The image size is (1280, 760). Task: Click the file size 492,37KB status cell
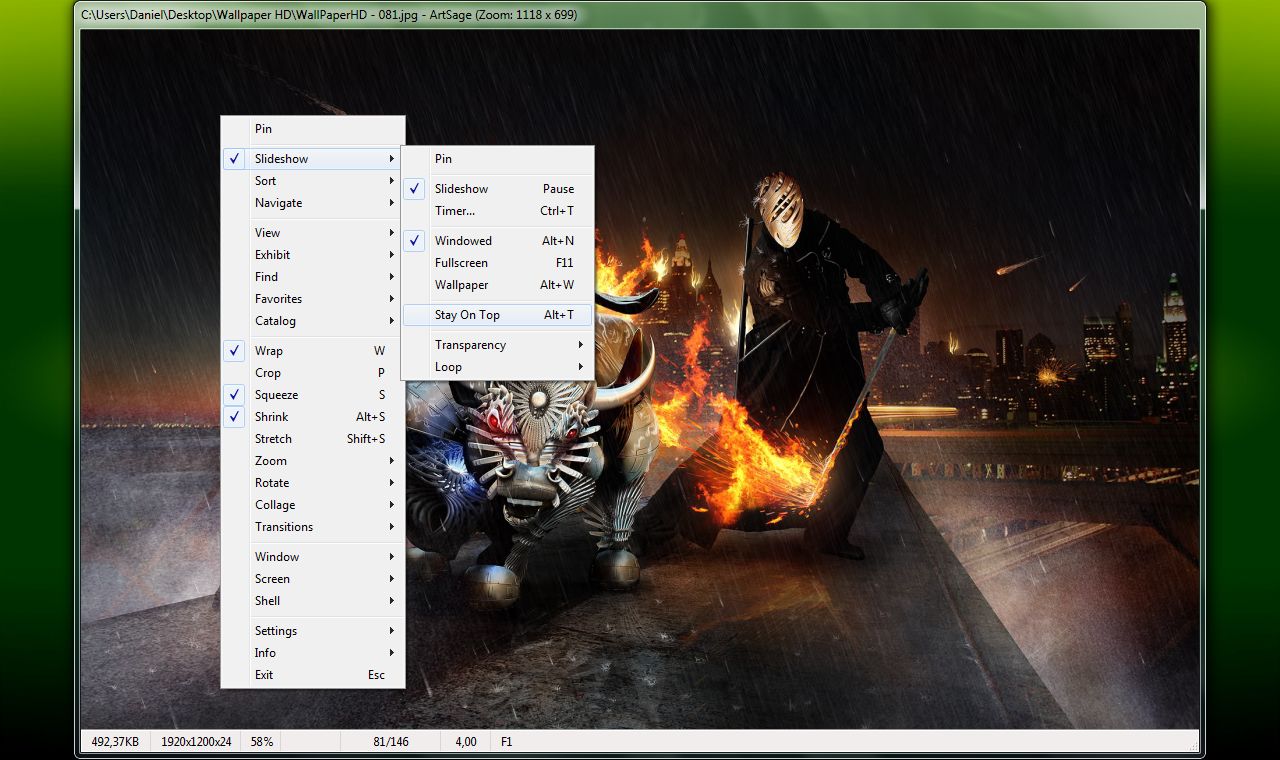coord(115,742)
